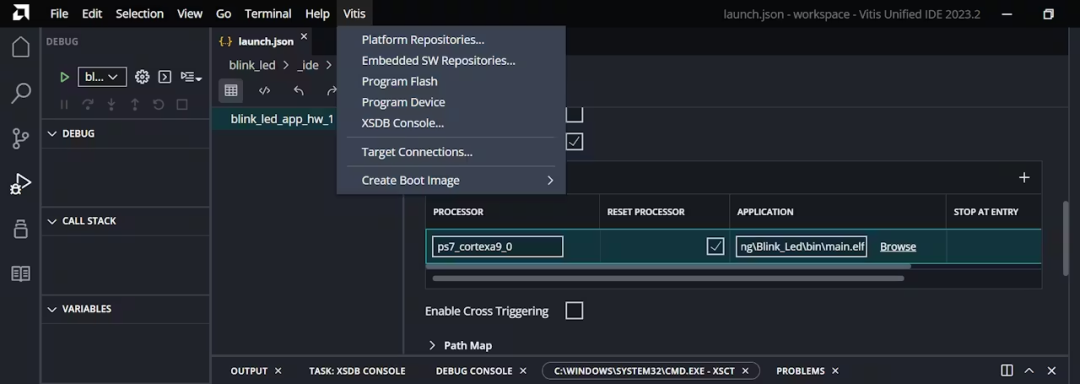Open the View menu

coord(189,14)
